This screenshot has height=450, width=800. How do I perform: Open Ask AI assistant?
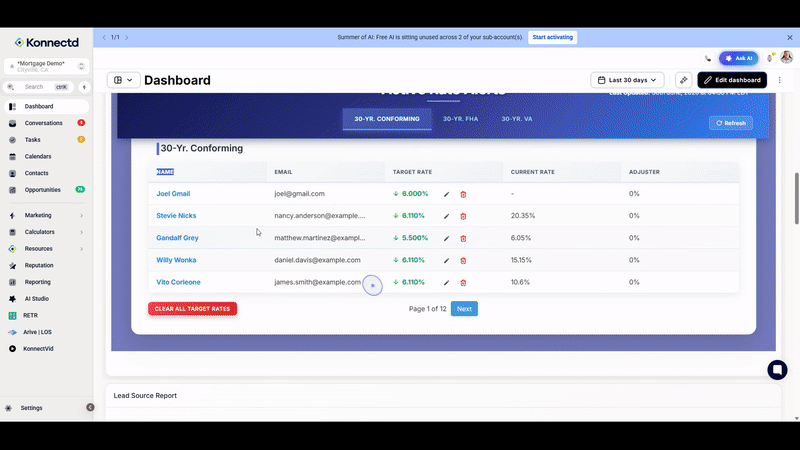pyautogui.click(x=739, y=58)
